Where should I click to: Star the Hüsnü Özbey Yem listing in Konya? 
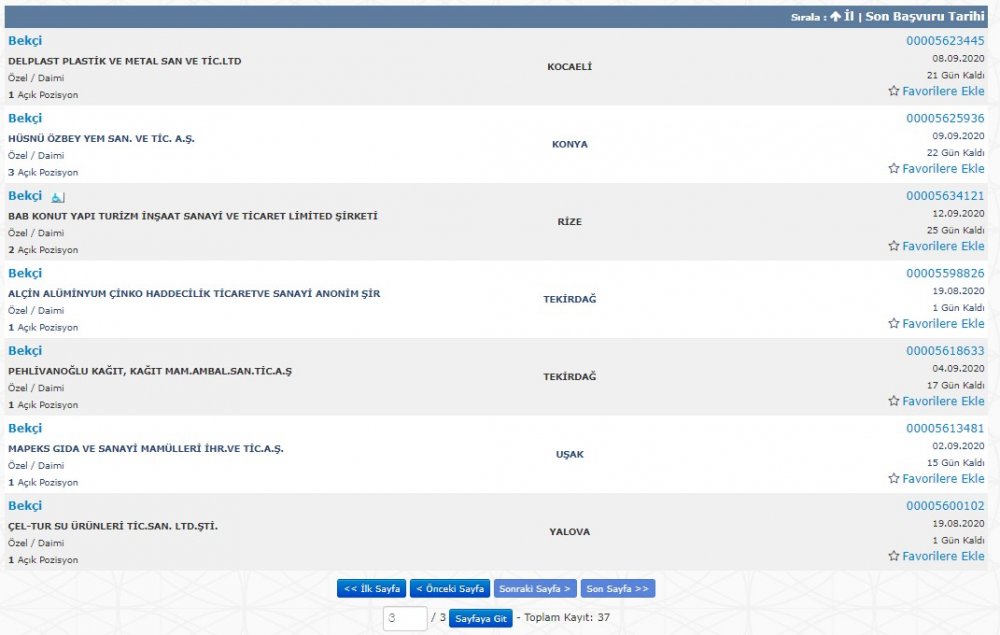[x=894, y=169]
